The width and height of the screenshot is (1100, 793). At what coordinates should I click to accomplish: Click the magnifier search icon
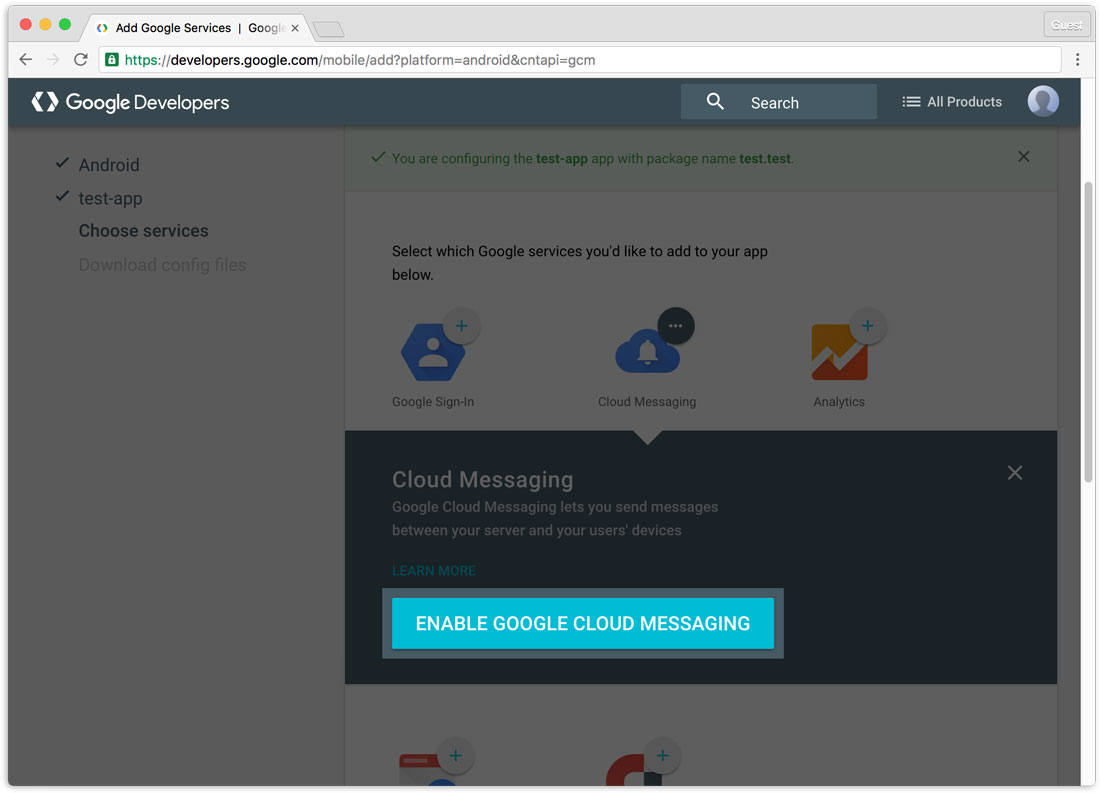coord(715,102)
